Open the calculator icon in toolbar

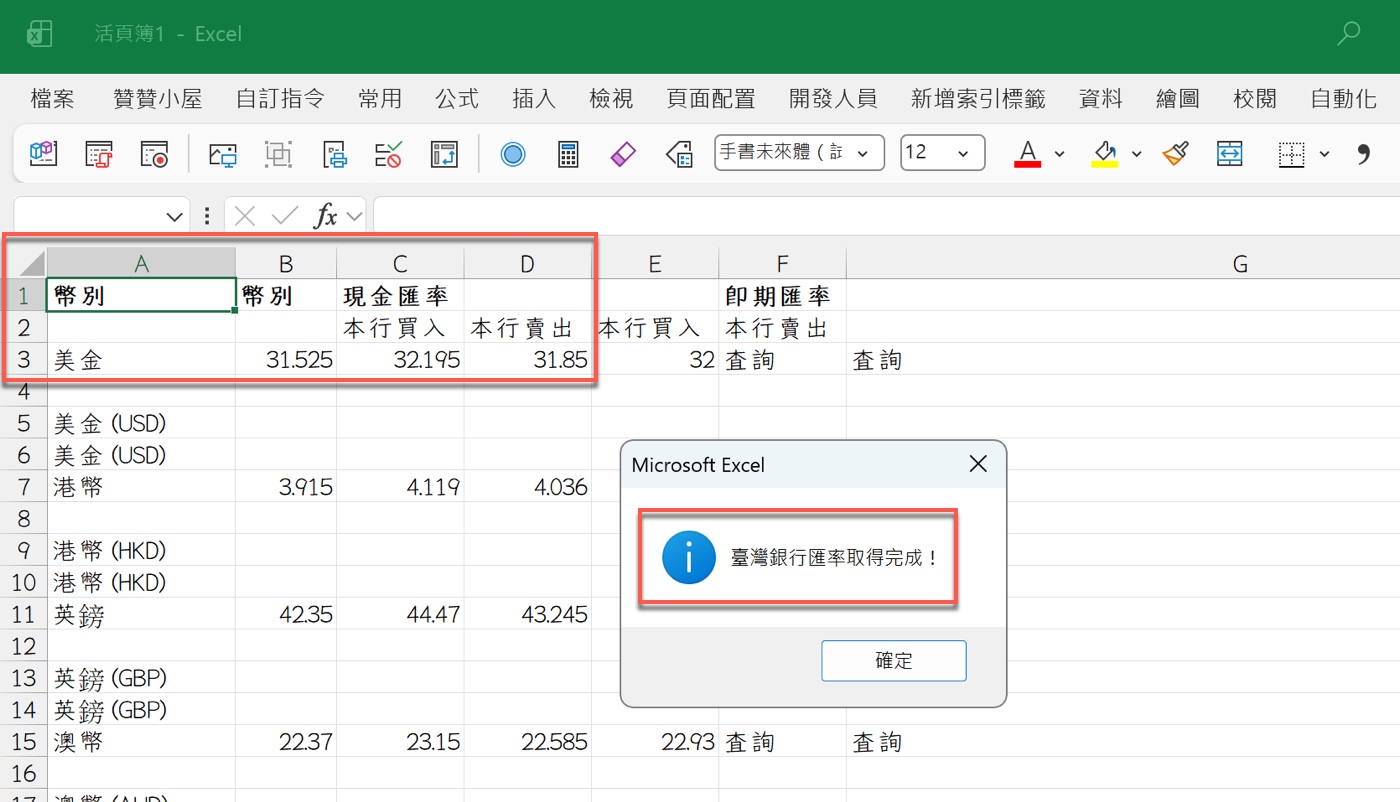[568, 153]
